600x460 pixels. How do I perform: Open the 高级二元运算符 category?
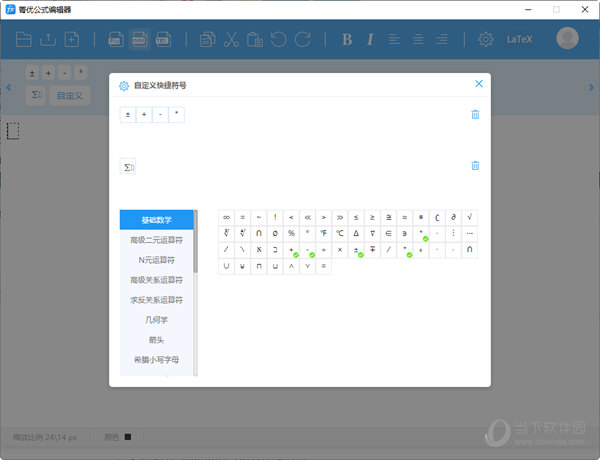pyautogui.click(x=157, y=240)
